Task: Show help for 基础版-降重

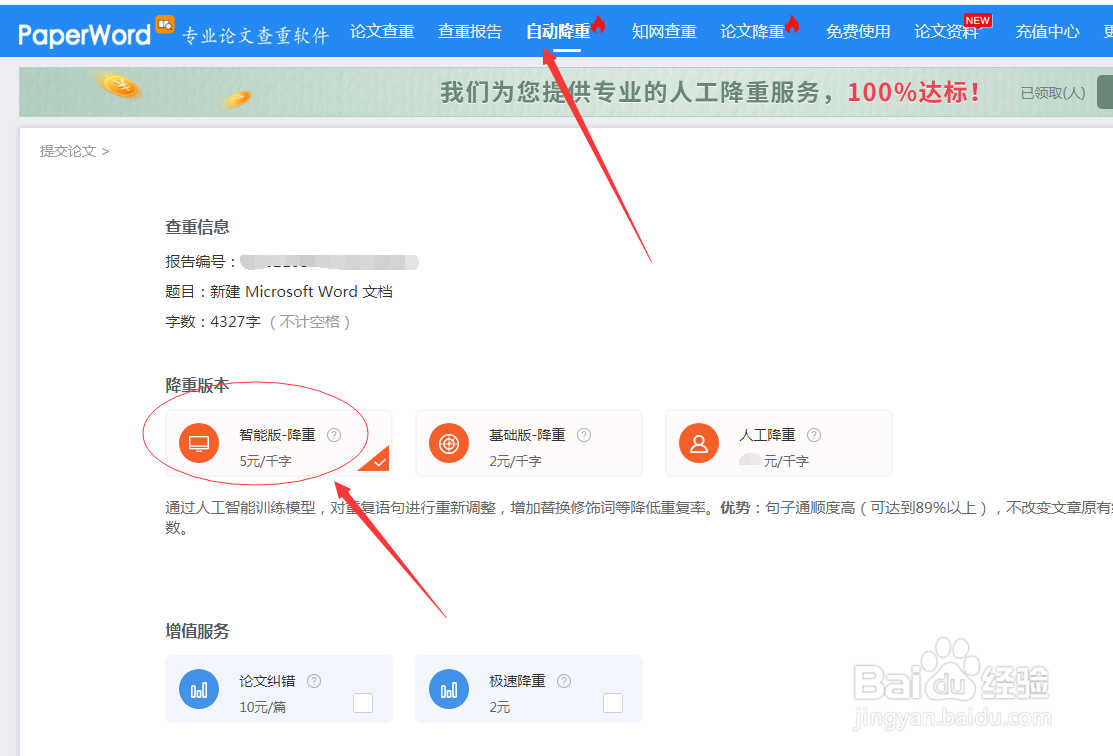Action: point(583,435)
